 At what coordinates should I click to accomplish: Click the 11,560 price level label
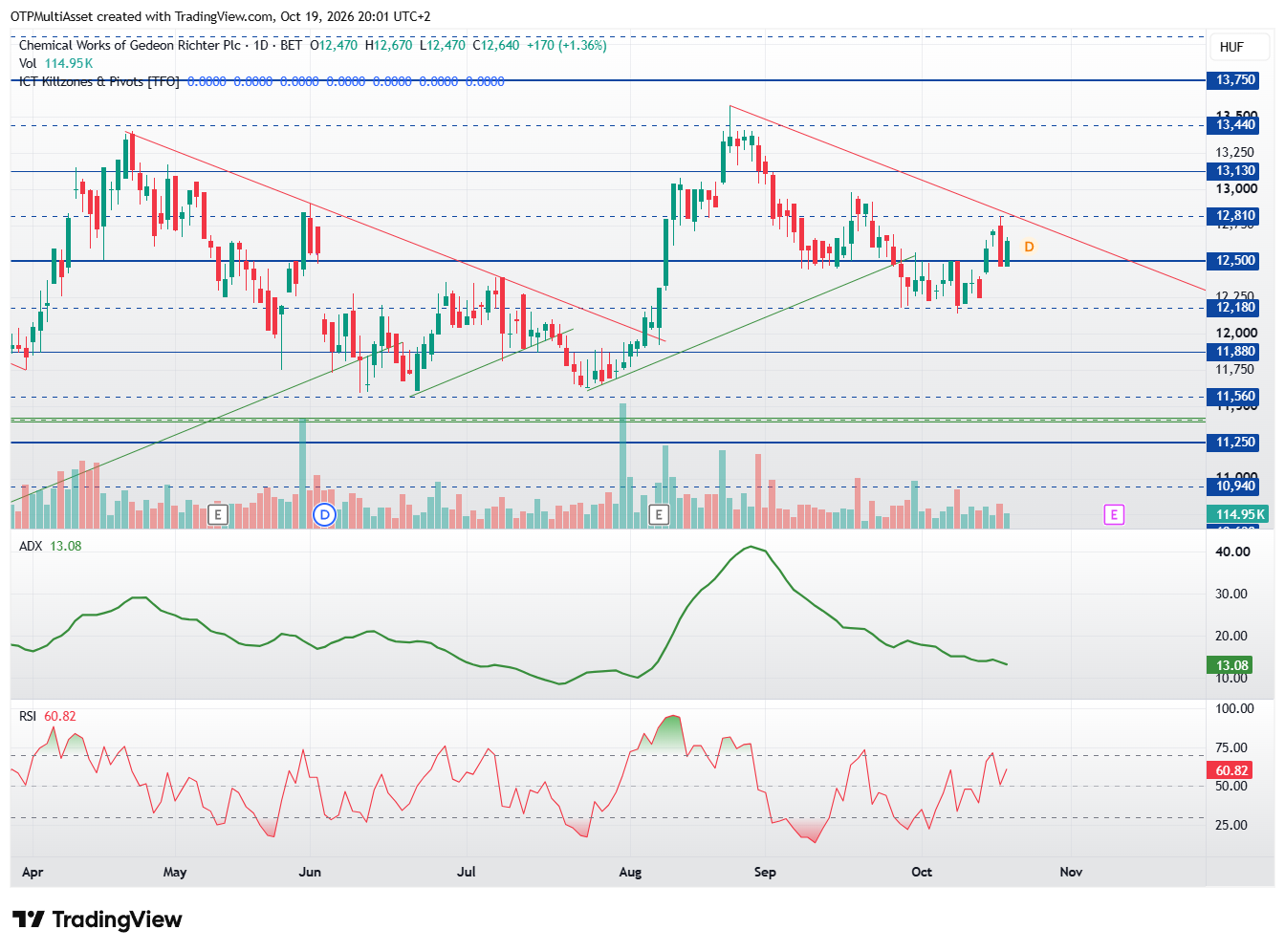pos(1234,397)
